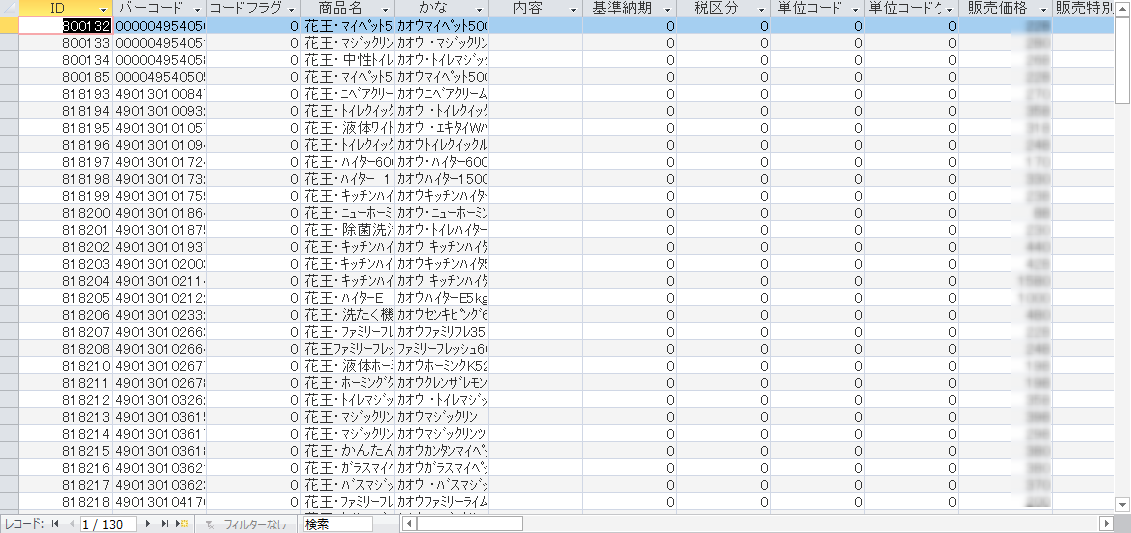Click the コードフラグ cell in row 818199
The width and height of the screenshot is (1131, 533).
coord(253,195)
